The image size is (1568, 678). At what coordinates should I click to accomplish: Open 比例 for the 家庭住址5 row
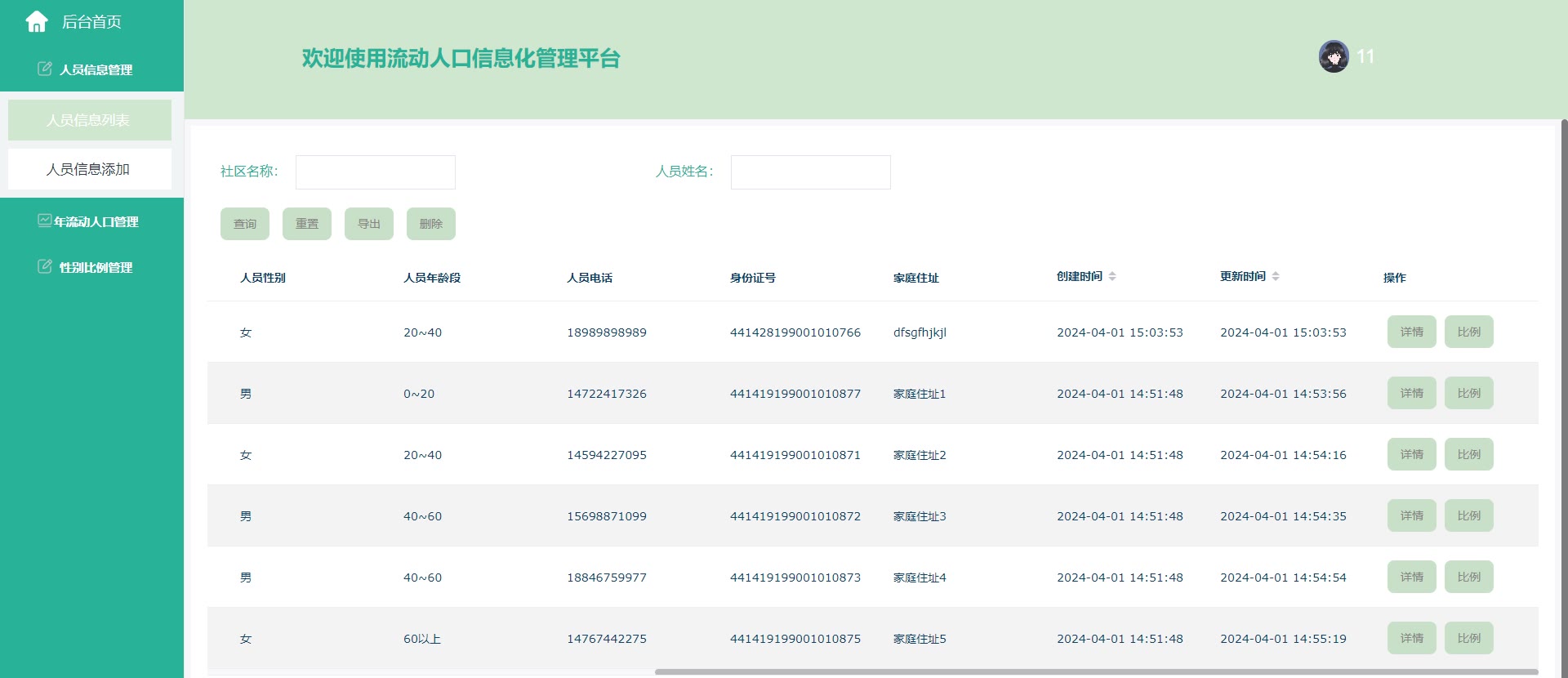pos(1469,638)
